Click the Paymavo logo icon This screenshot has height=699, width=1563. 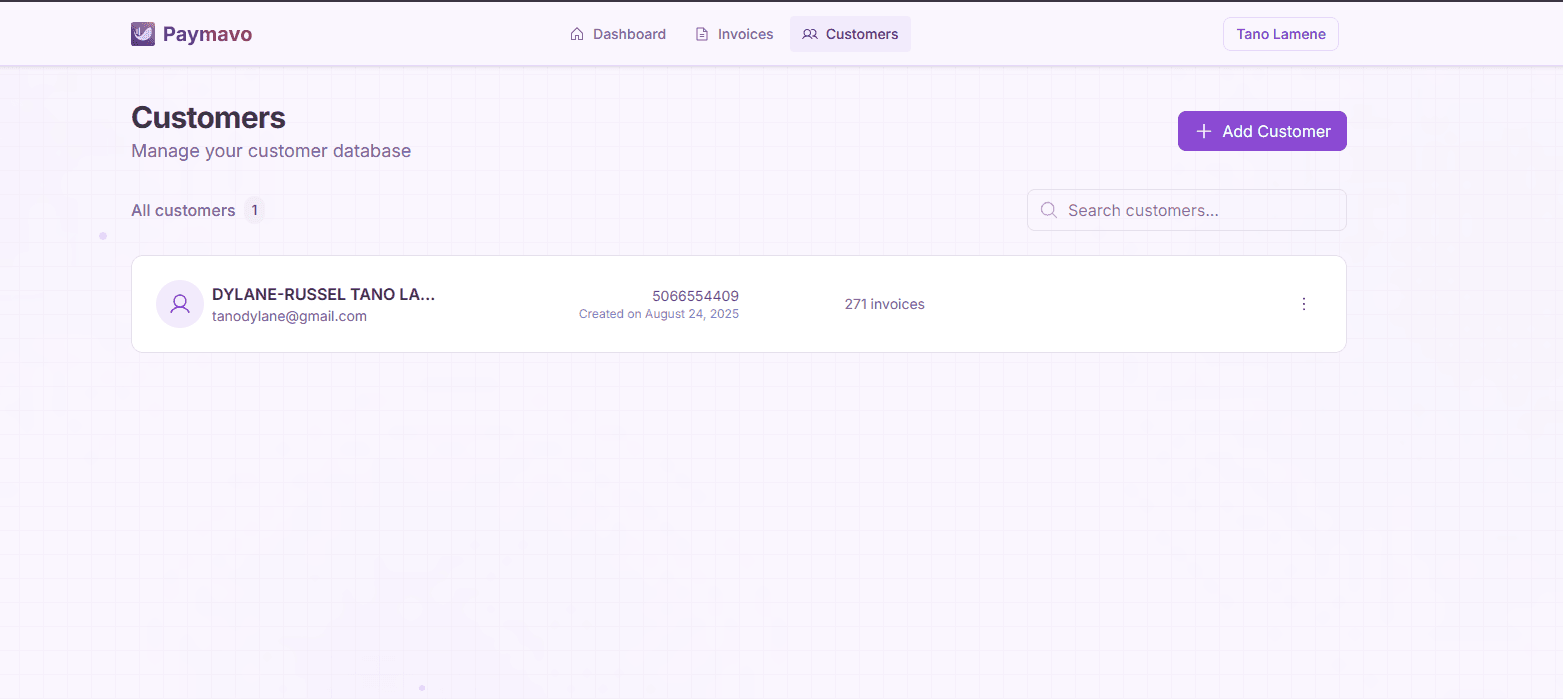[x=143, y=34]
